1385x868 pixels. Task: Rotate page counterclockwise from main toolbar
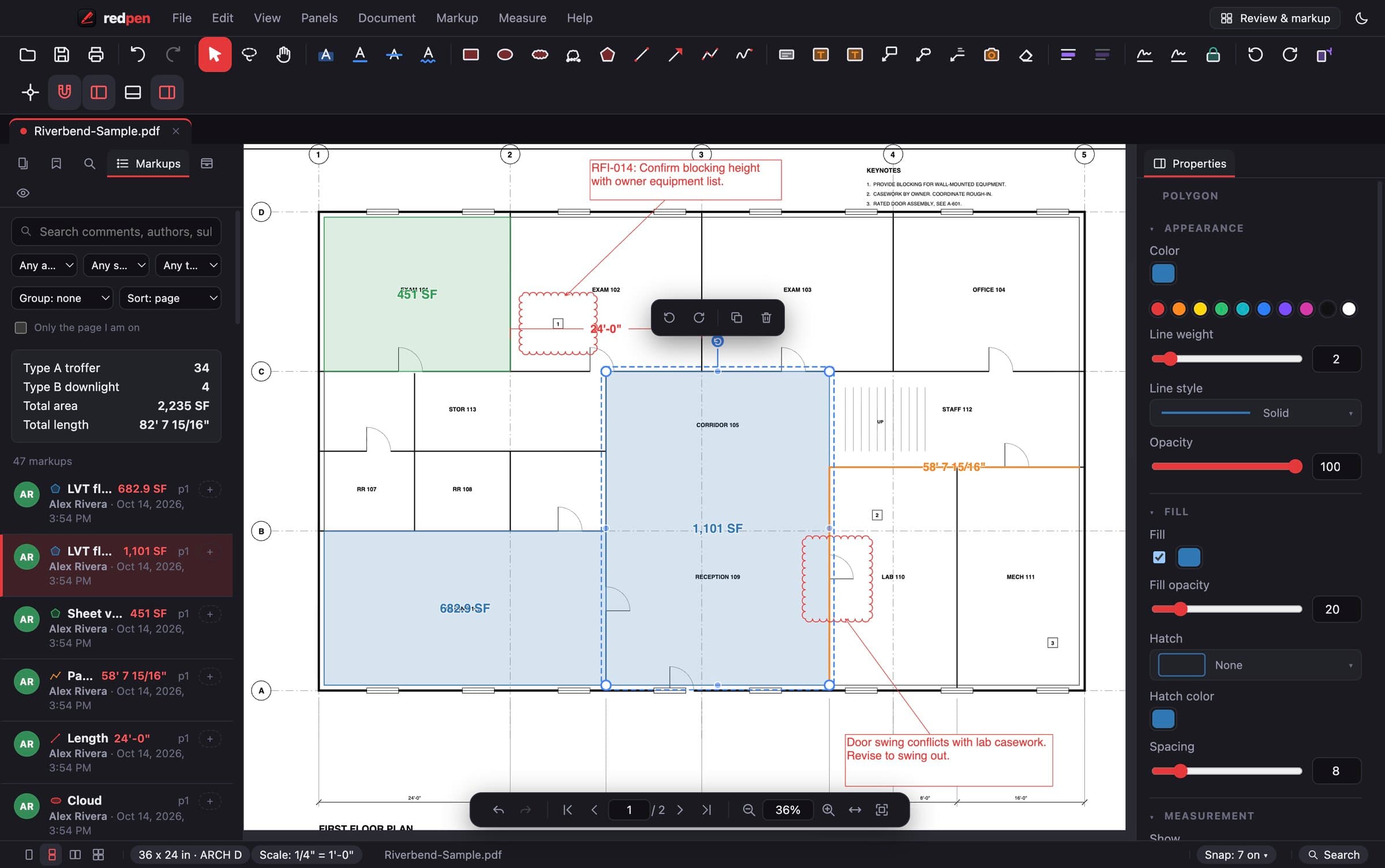point(1255,55)
